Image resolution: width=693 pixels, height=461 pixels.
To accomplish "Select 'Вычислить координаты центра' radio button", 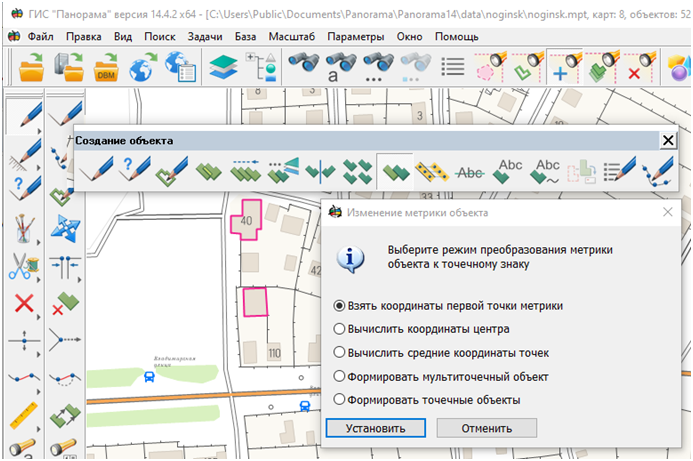I will [340, 329].
